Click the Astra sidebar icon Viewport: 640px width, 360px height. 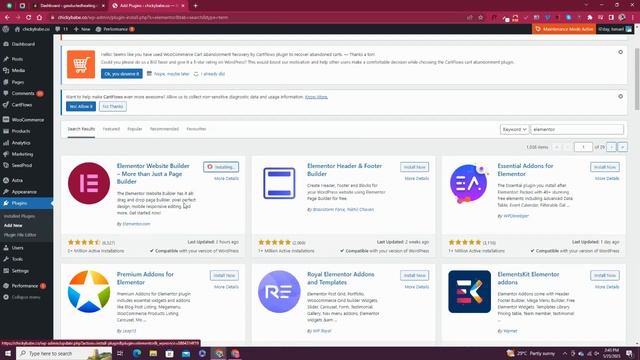(6, 180)
